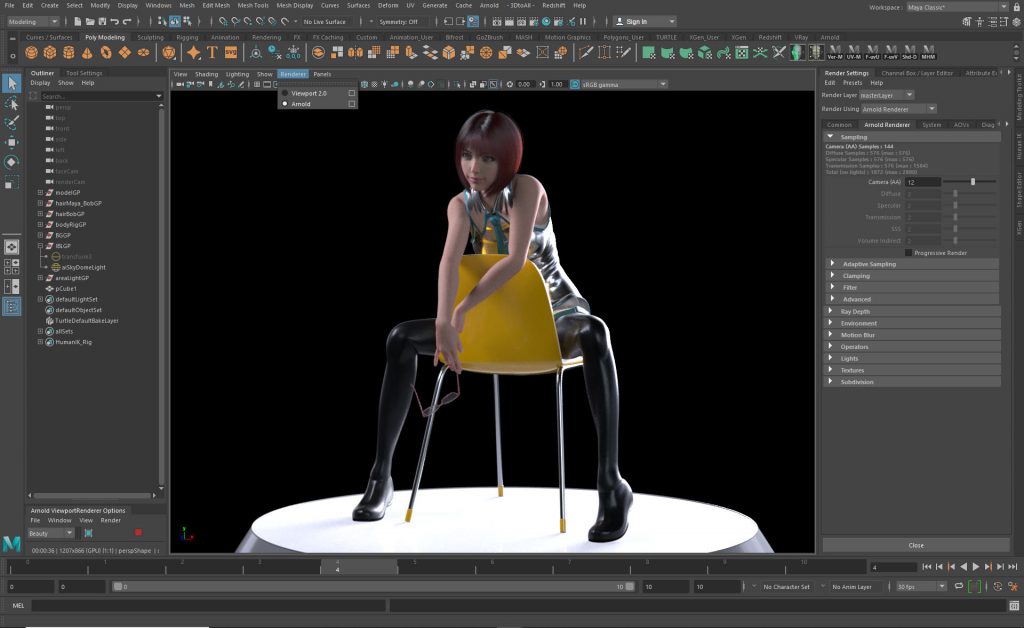Open the Mesh Tools menu

253,5
